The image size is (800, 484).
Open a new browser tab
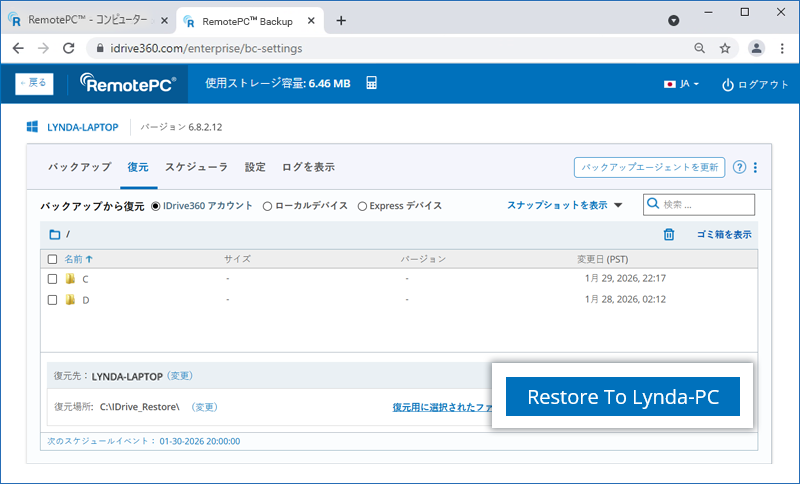[341, 20]
